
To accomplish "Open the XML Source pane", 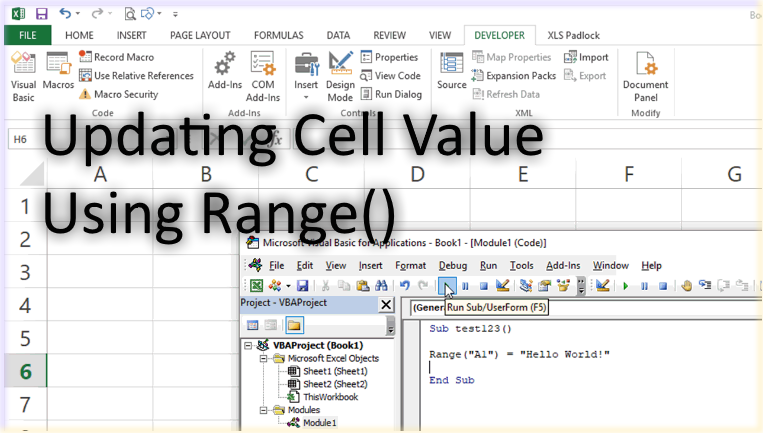I will tap(452, 71).
